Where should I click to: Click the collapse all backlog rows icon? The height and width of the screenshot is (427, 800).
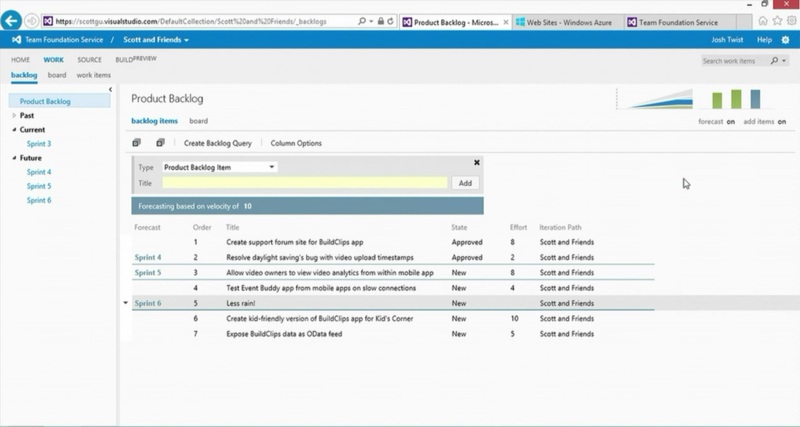coord(160,143)
